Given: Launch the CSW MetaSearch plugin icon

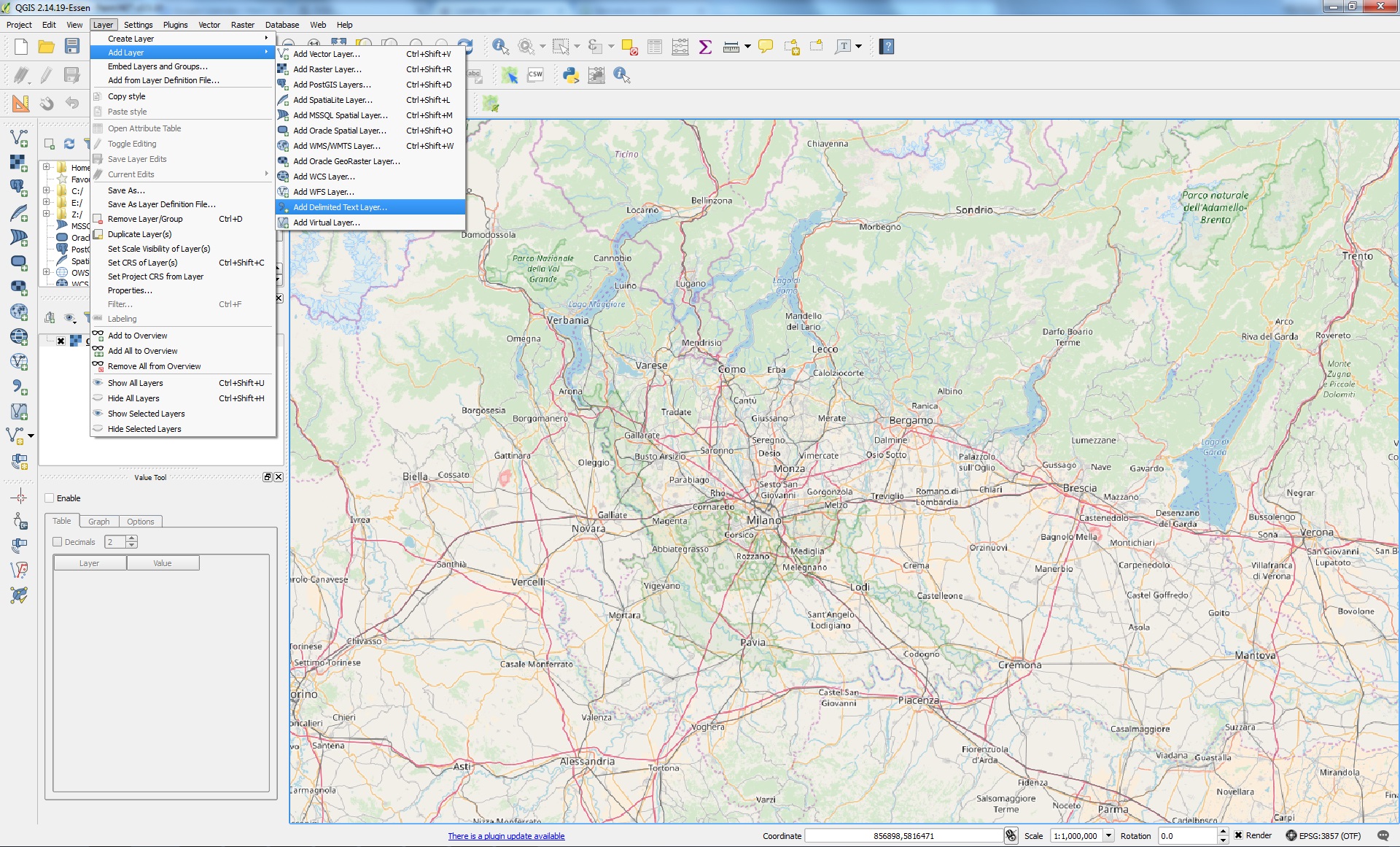Looking at the screenshot, I should click(535, 74).
